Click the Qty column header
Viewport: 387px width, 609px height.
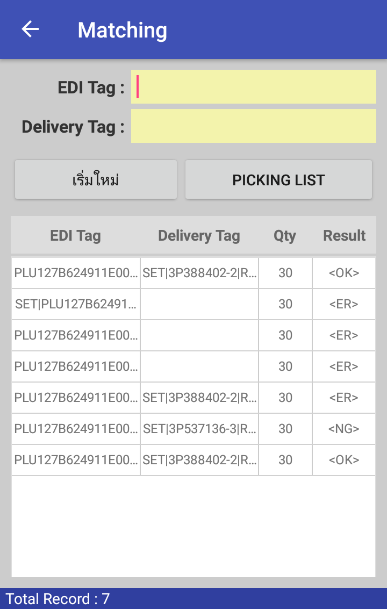pos(285,236)
